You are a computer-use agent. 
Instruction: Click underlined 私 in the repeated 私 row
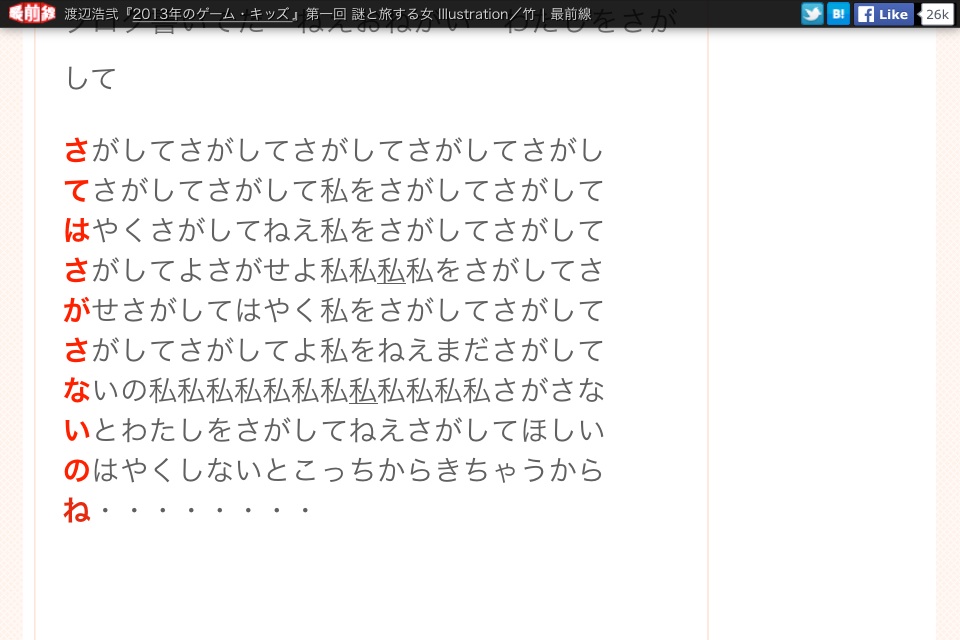363,390
